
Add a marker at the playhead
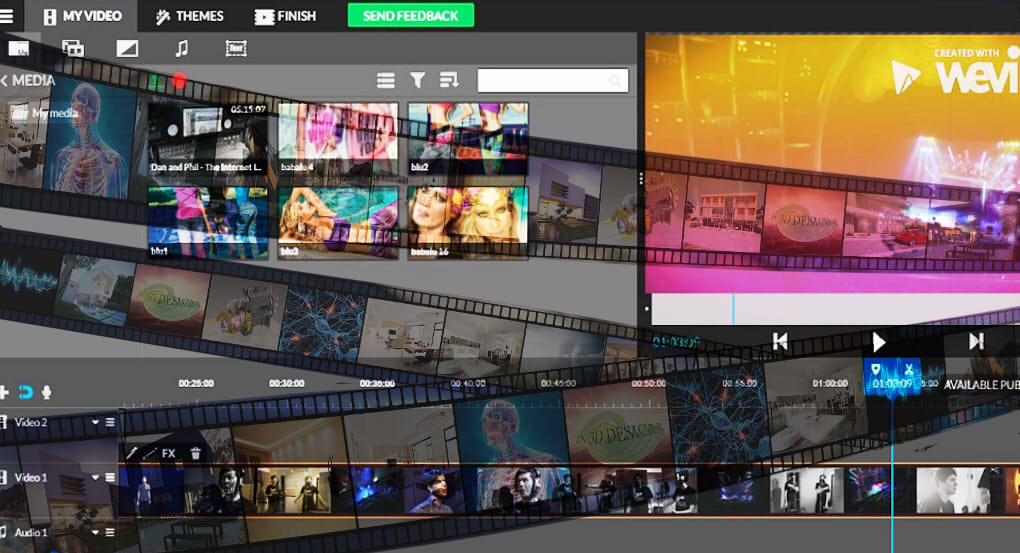coord(876,369)
